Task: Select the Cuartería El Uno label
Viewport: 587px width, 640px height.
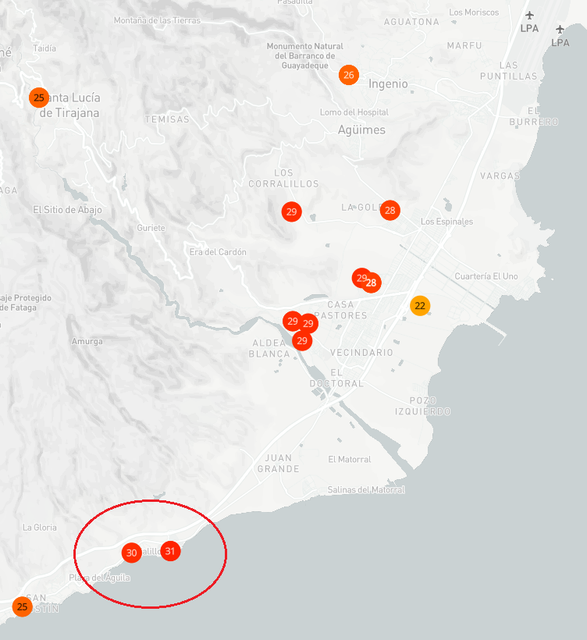Action: coord(486,276)
